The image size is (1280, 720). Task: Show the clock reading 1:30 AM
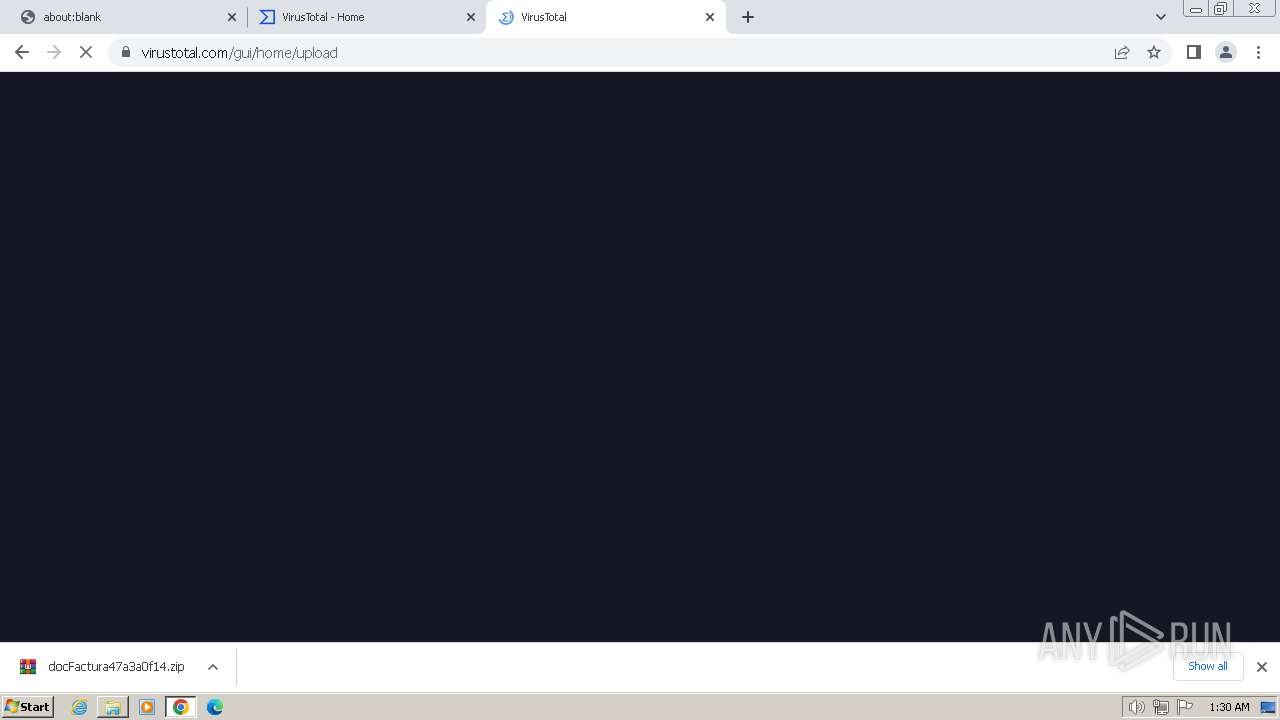coord(1229,707)
